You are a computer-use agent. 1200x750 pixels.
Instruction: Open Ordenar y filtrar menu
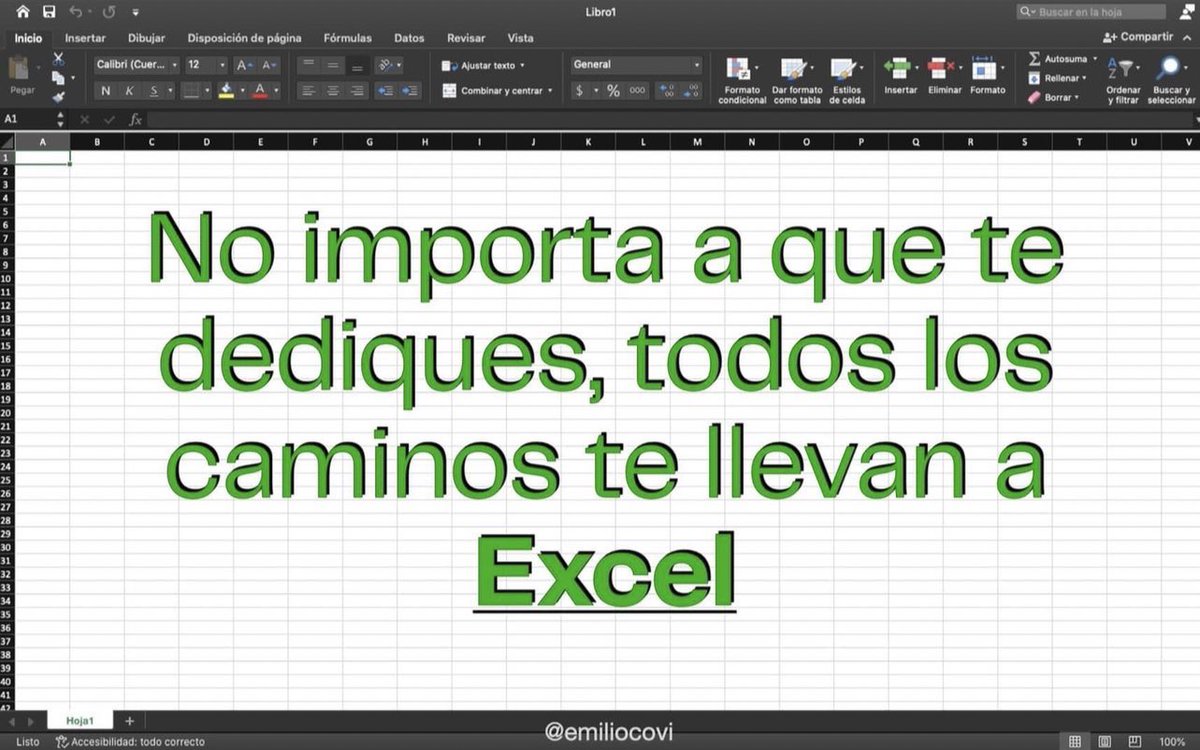[1123, 80]
